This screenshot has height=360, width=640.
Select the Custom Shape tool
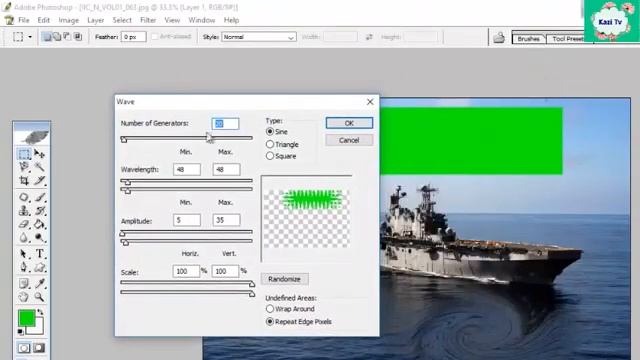[x=39, y=267]
